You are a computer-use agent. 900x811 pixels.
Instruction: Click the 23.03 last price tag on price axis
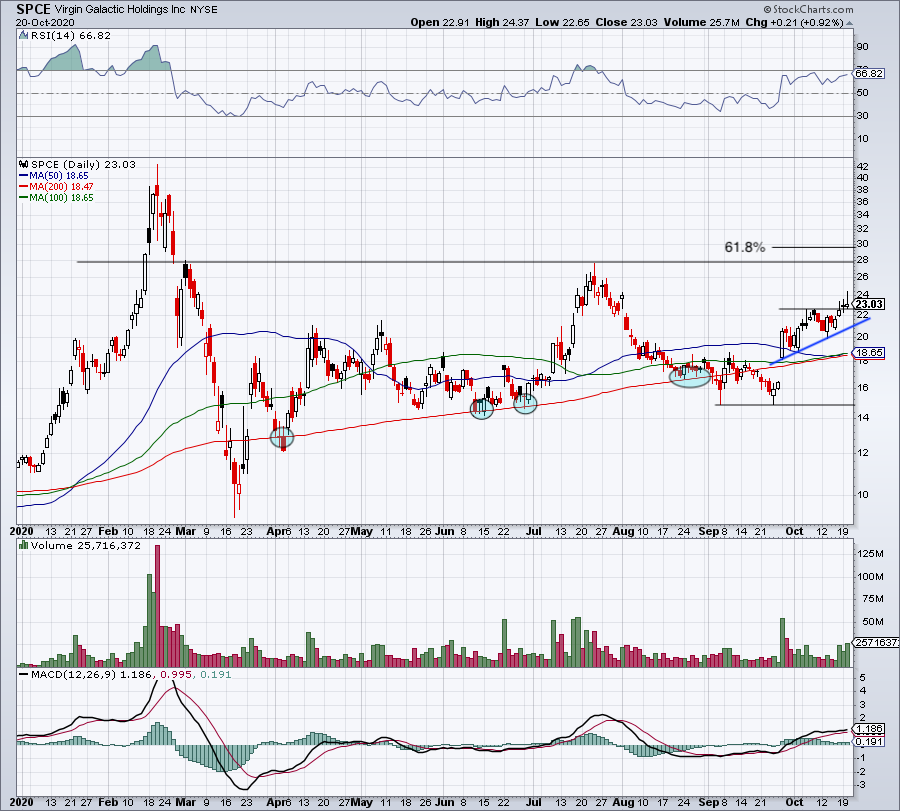(x=869, y=304)
